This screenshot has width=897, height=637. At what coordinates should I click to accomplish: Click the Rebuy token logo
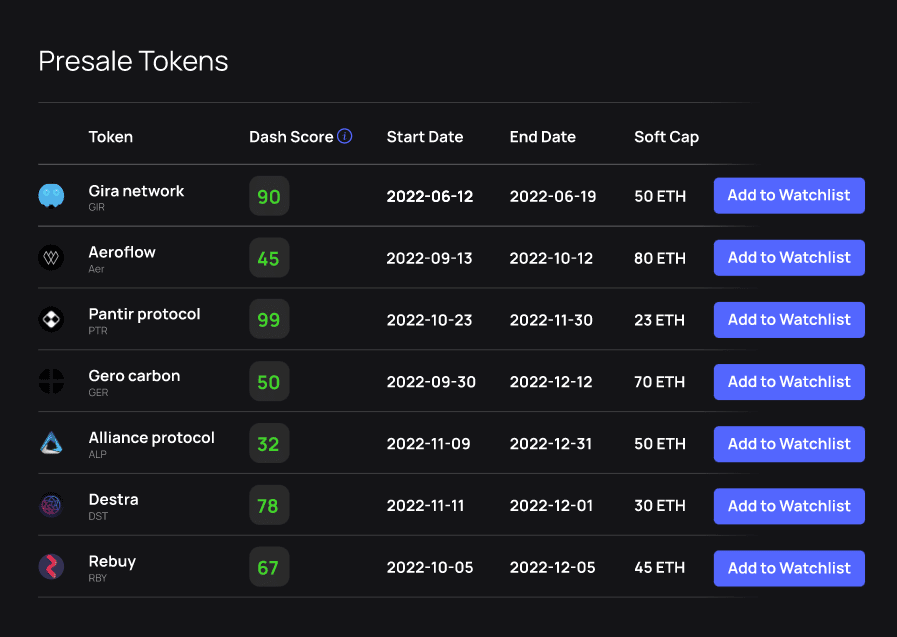[x=51, y=568]
